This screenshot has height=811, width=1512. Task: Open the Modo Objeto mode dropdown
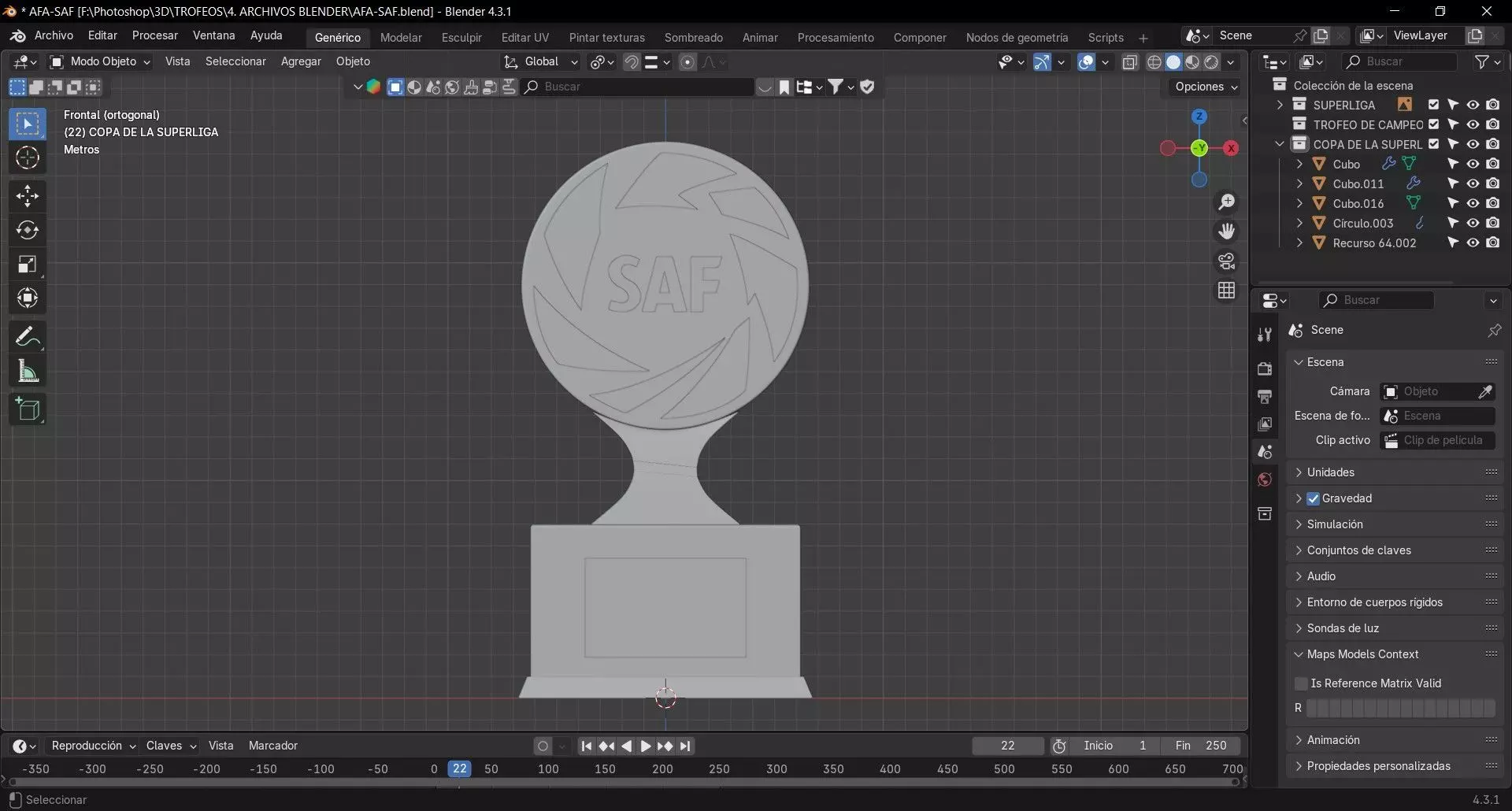(x=99, y=61)
